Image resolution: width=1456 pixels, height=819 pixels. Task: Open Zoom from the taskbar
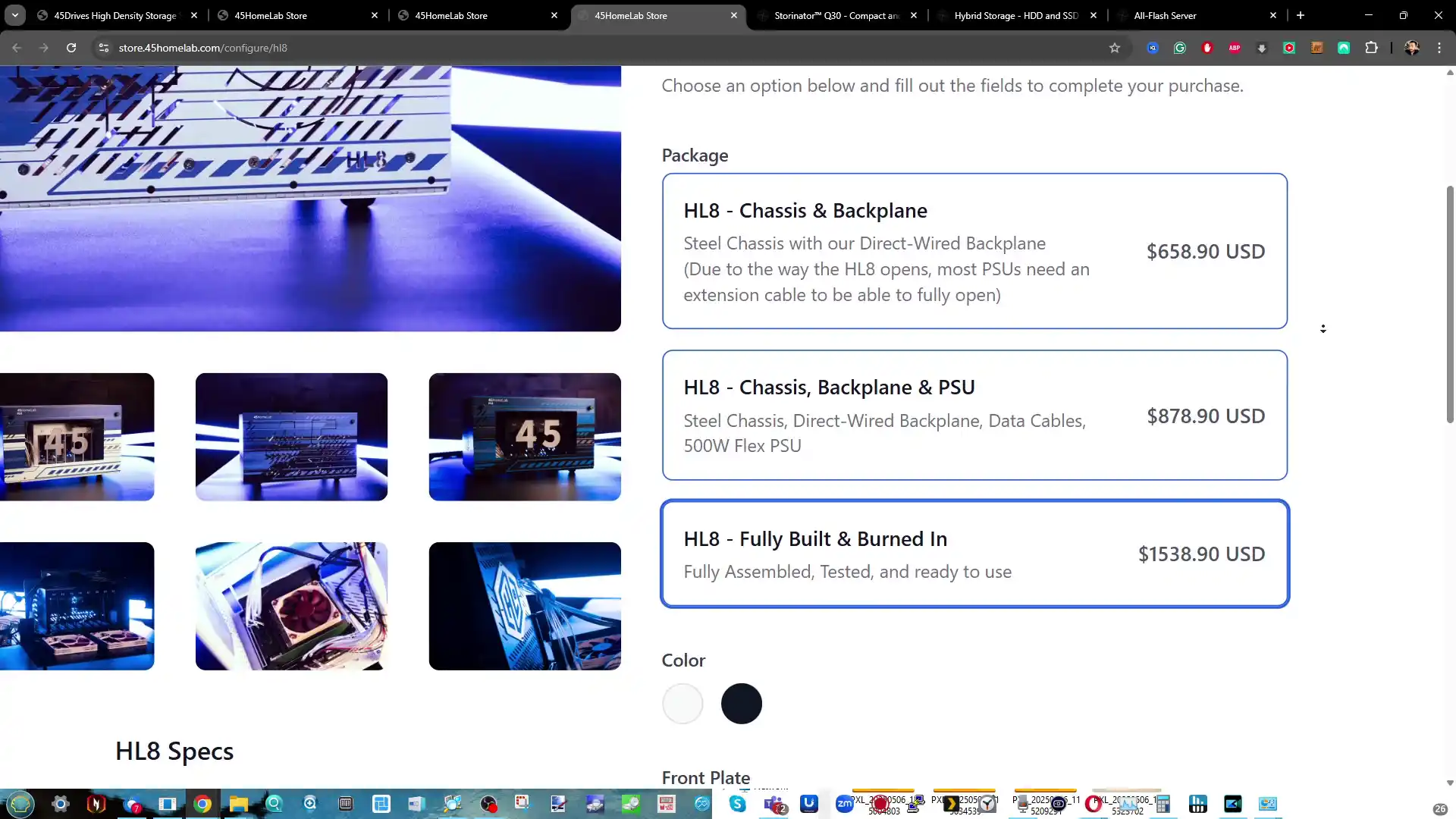pyautogui.click(x=845, y=804)
